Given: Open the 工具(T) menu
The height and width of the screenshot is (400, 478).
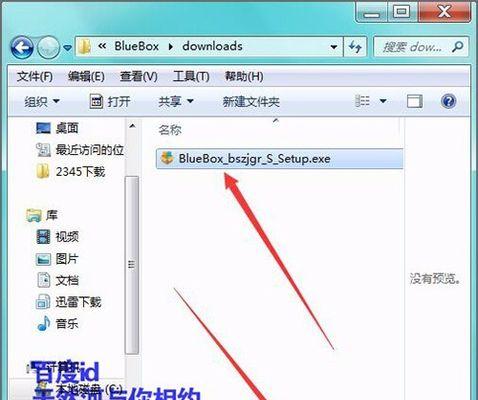Looking at the screenshot, I should [191, 77].
